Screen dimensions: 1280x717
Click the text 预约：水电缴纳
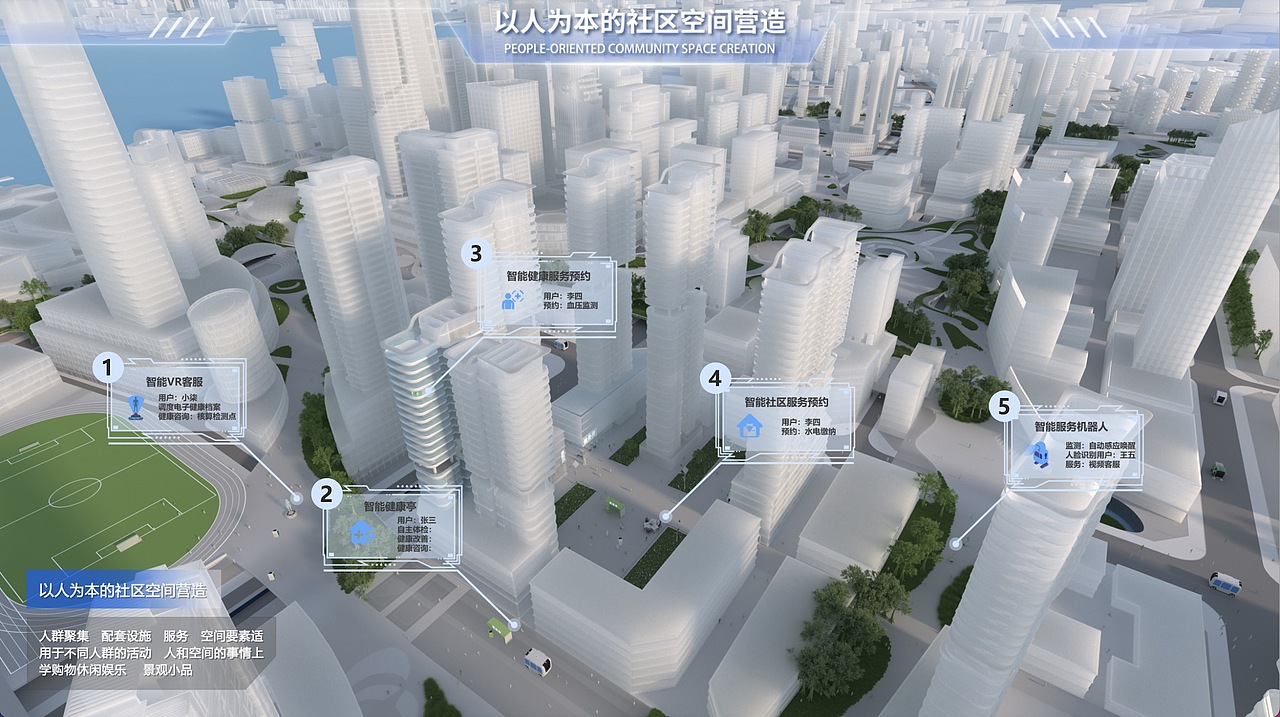808,431
